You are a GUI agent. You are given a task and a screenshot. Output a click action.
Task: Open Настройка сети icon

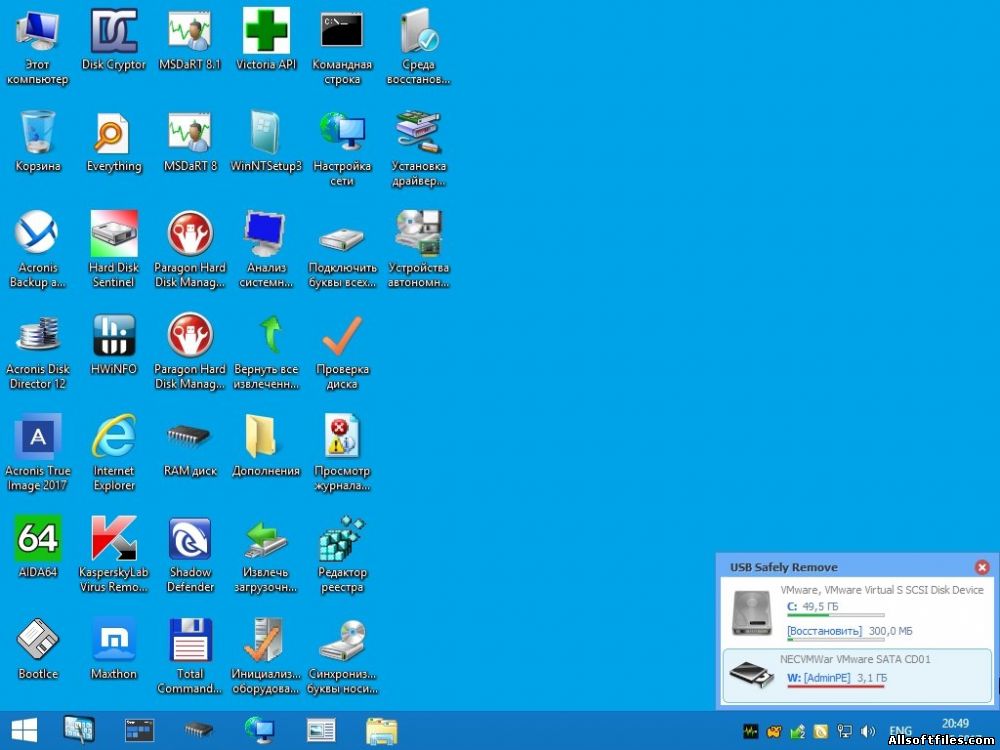click(x=342, y=148)
